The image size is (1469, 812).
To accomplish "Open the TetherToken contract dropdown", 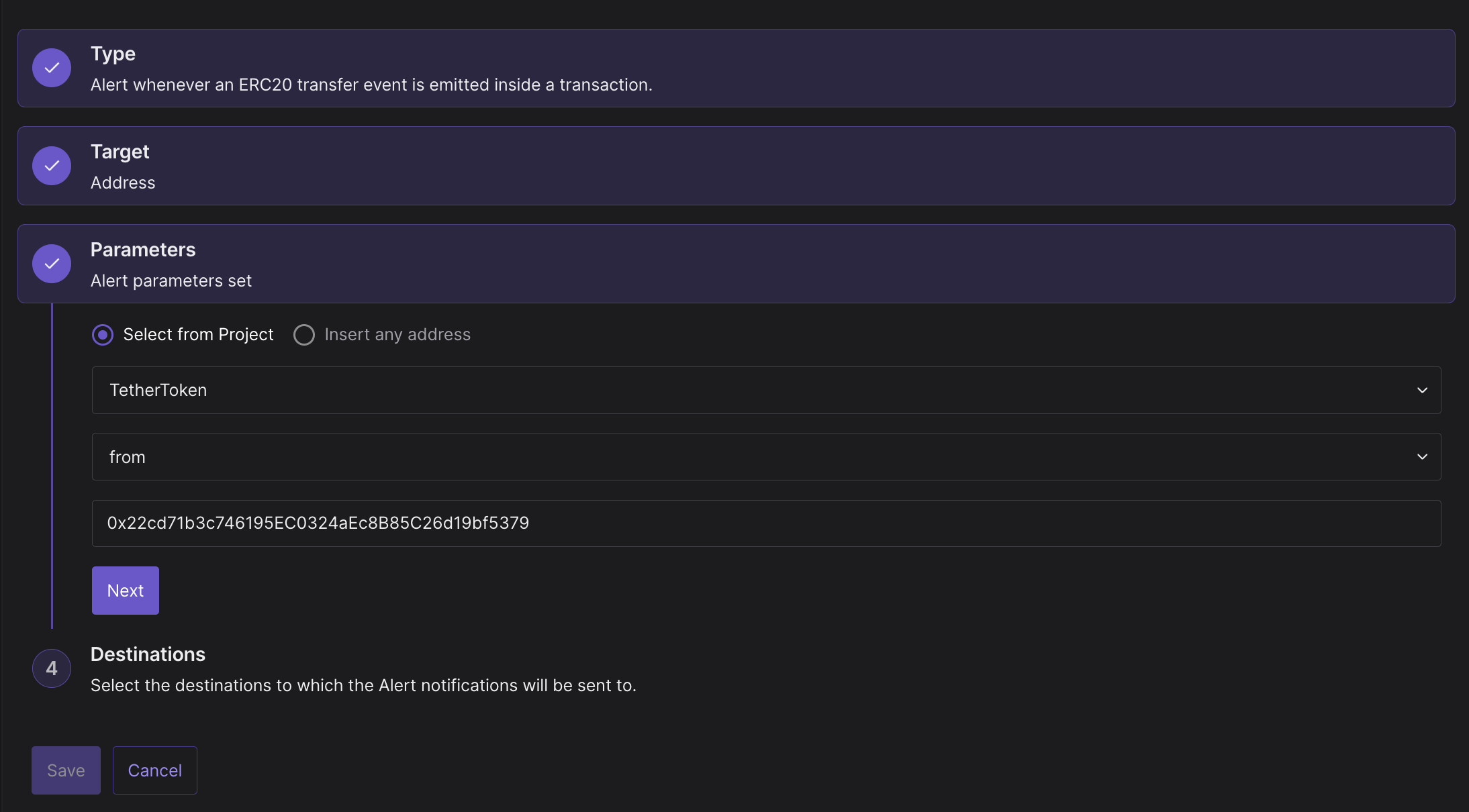I will 766,390.
